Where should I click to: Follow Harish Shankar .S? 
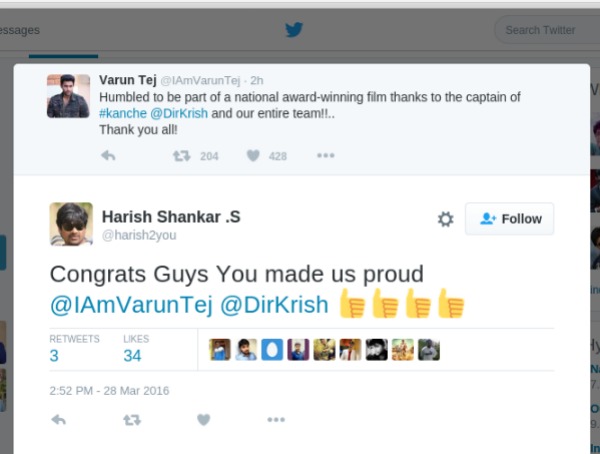click(x=509, y=219)
